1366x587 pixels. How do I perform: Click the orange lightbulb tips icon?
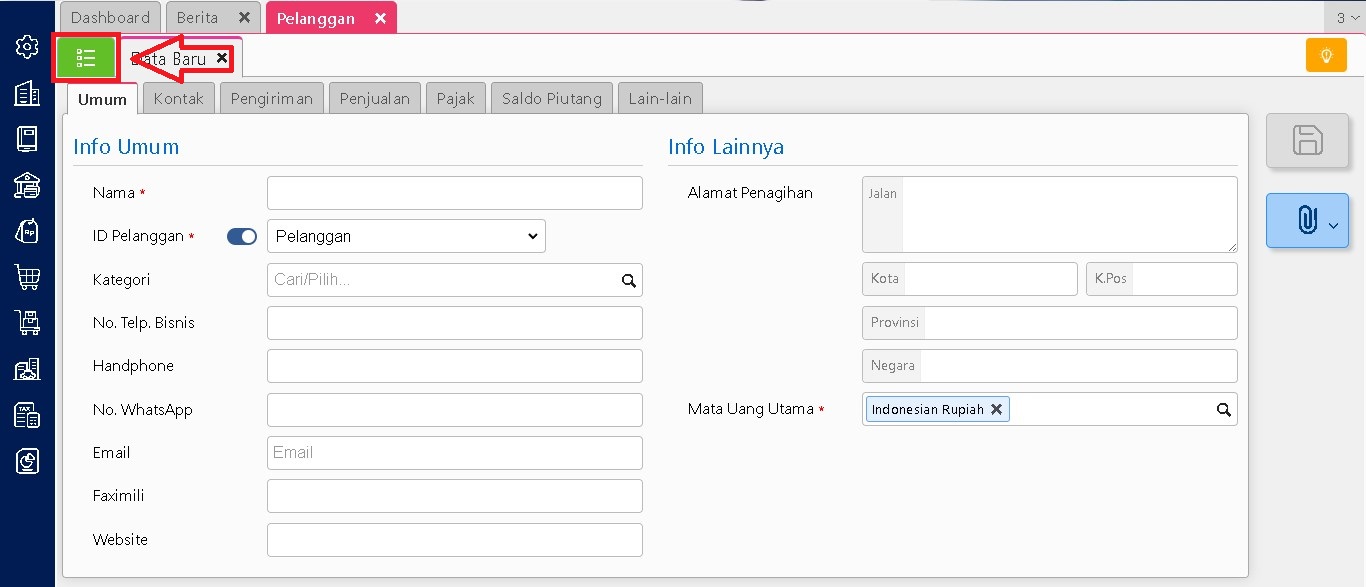[1326, 56]
